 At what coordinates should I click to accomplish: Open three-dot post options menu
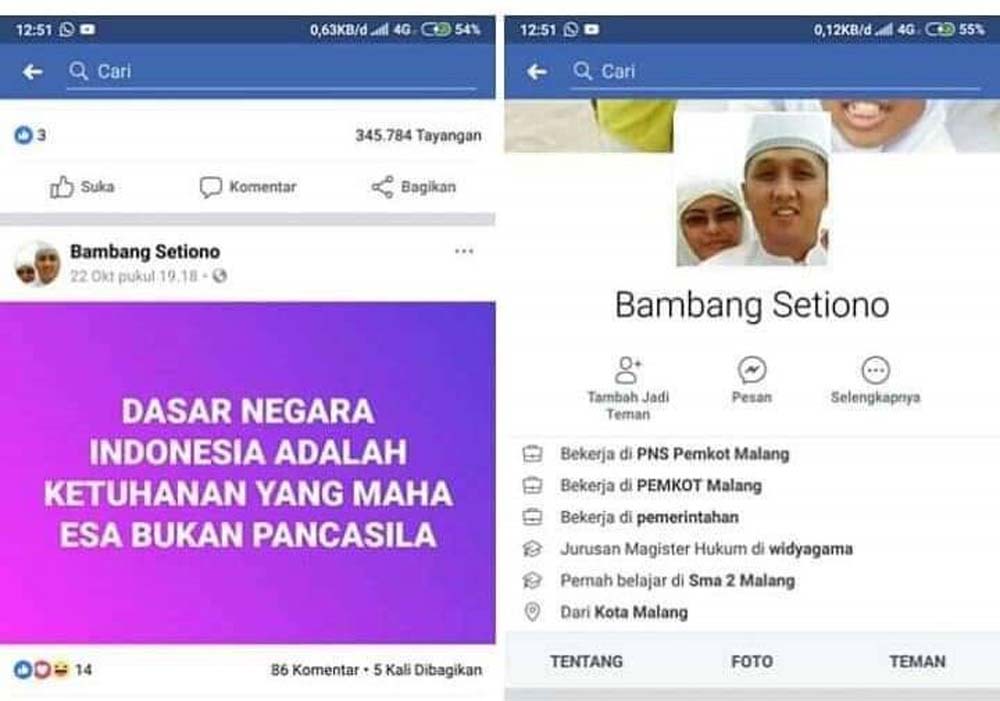[464, 251]
